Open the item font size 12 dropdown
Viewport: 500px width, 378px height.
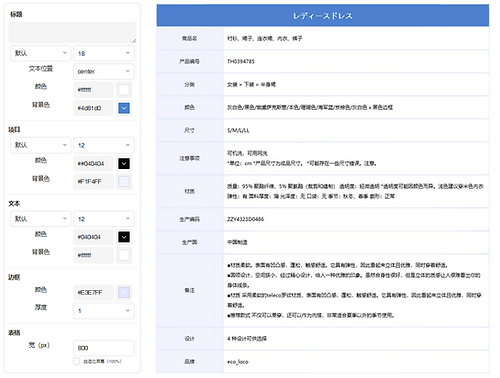[x=104, y=145]
